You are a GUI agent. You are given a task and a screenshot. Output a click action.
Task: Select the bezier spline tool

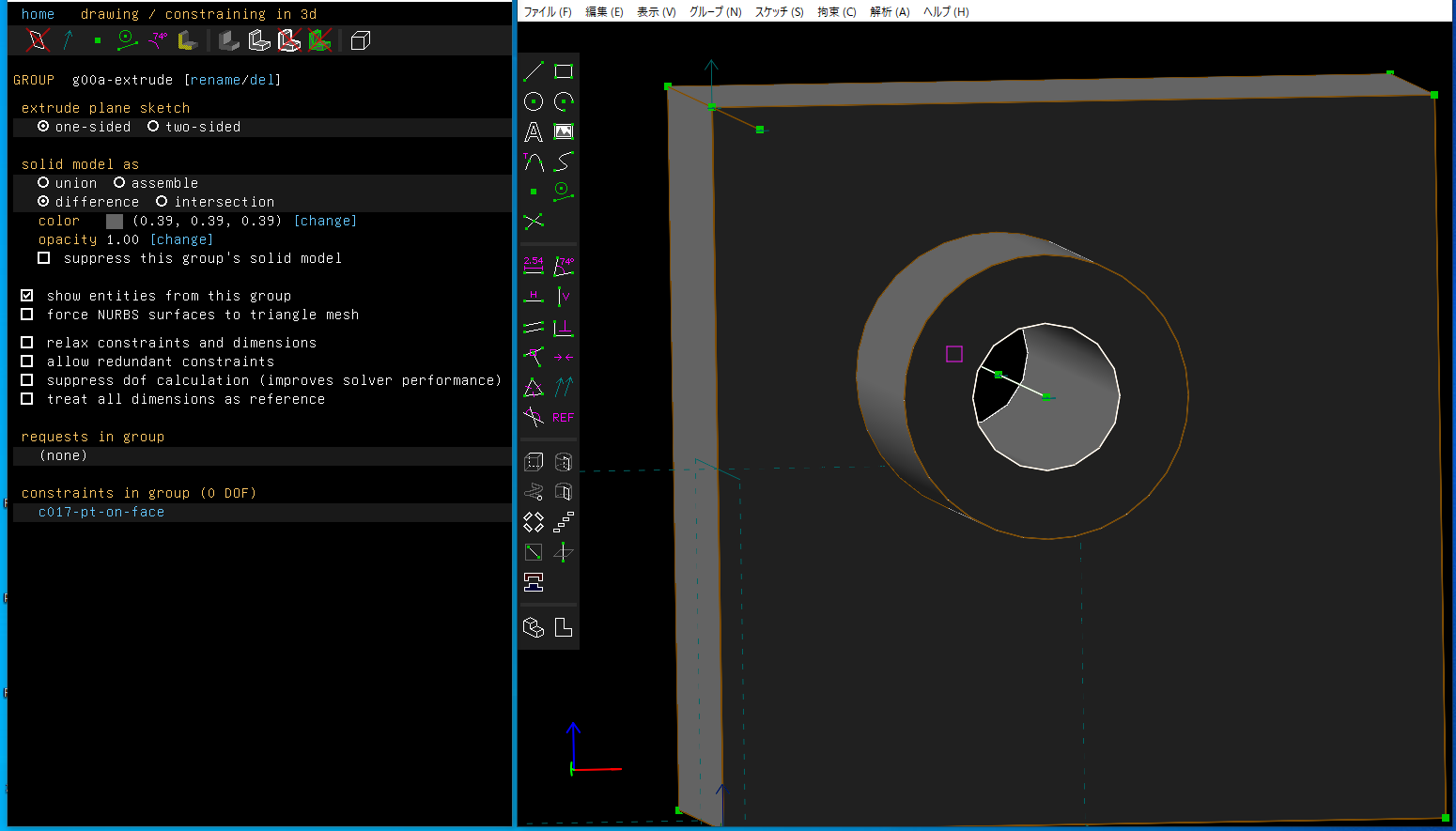tap(564, 162)
